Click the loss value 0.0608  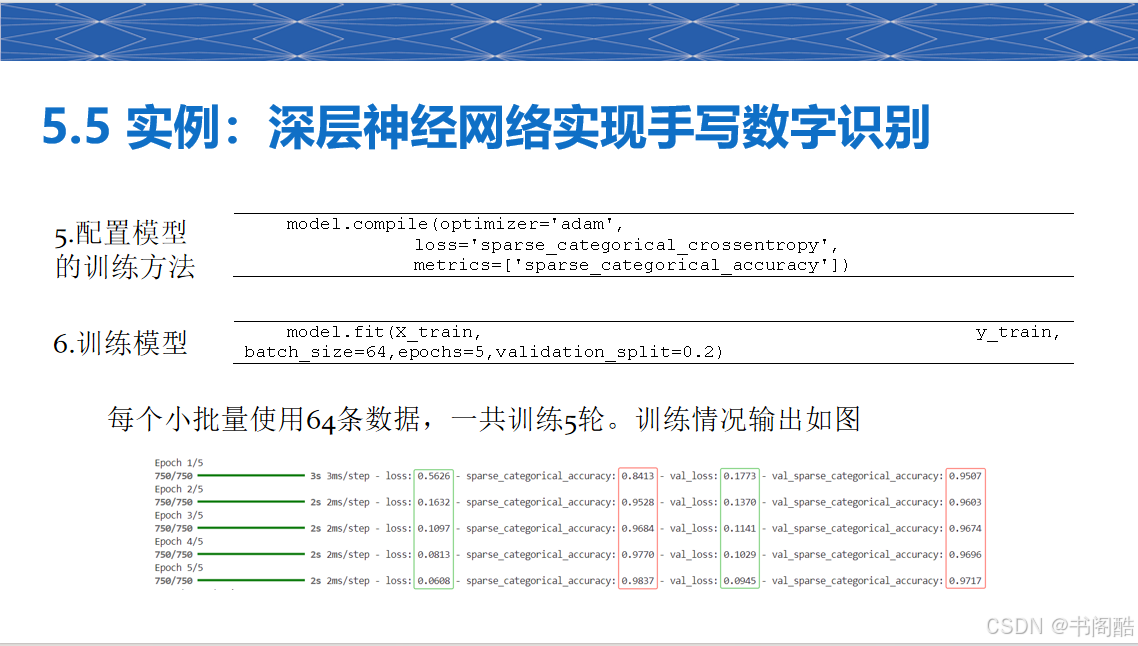pos(433,581)
